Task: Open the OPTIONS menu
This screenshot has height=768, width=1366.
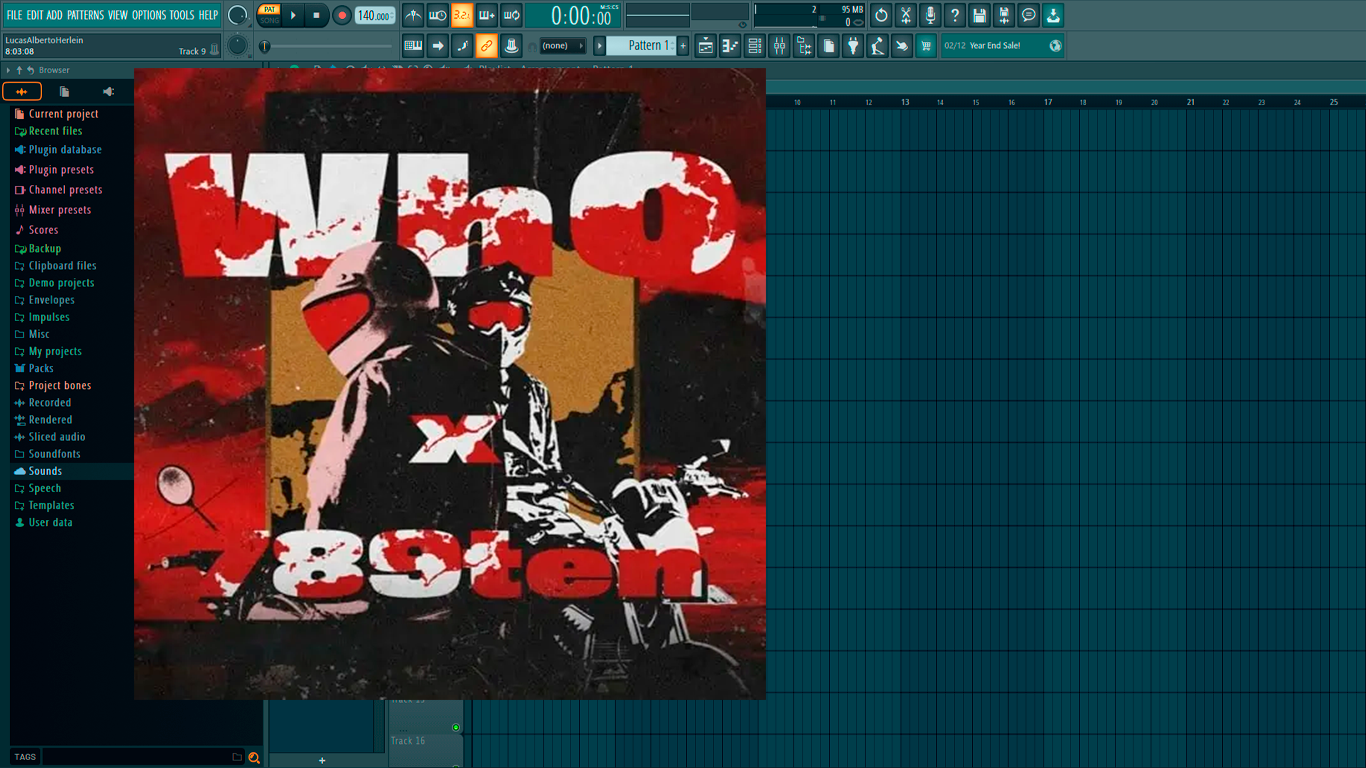Action: coord(149,15)
